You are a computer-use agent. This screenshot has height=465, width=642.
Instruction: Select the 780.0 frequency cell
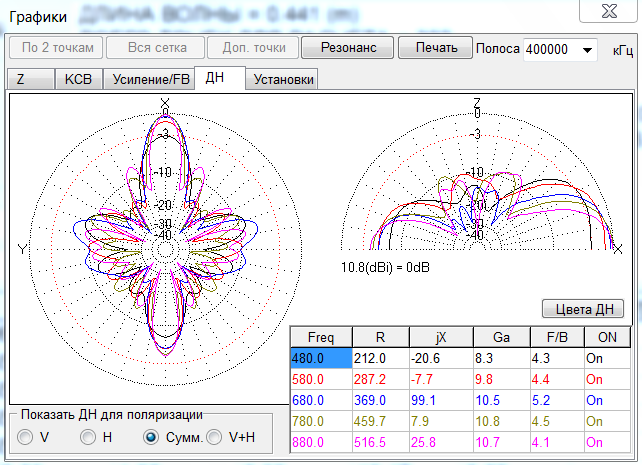[x=319, y=421]
